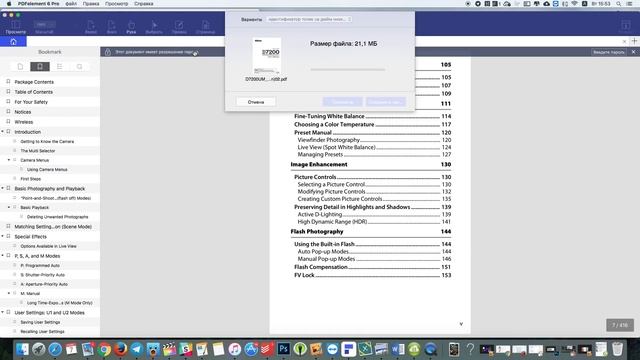Click the bookmark icon beside Package Contents
Screen dimensions: 640x360
coord(8,82)
